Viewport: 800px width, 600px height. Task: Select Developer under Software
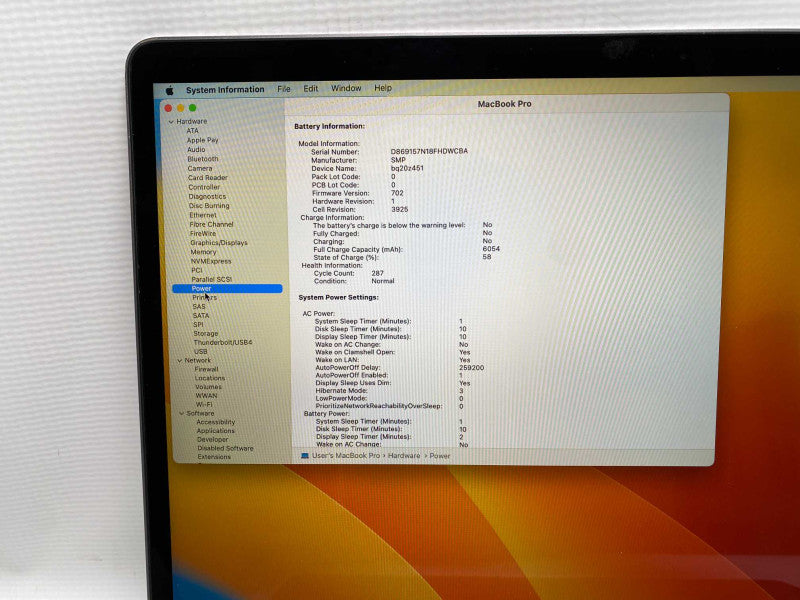click(212, 440)
